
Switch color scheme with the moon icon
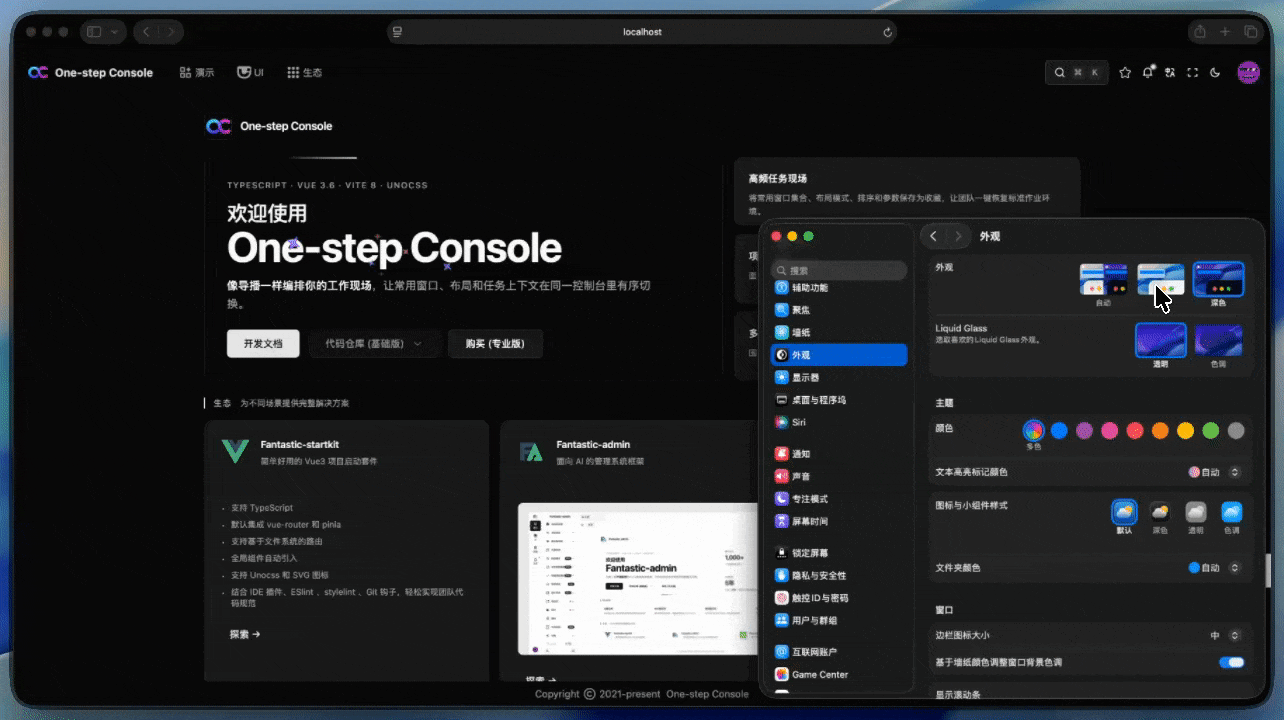(x=1215, y=72)
